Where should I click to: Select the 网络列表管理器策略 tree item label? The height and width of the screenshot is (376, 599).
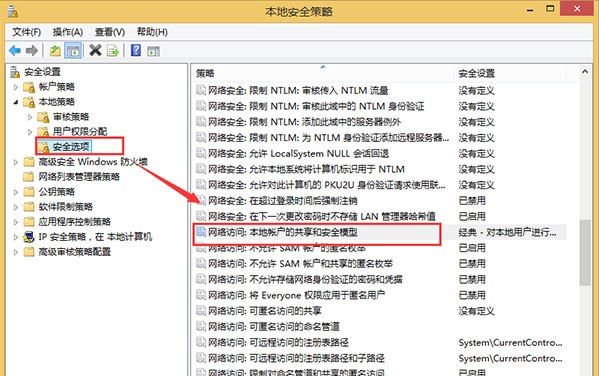click(79, 177)
